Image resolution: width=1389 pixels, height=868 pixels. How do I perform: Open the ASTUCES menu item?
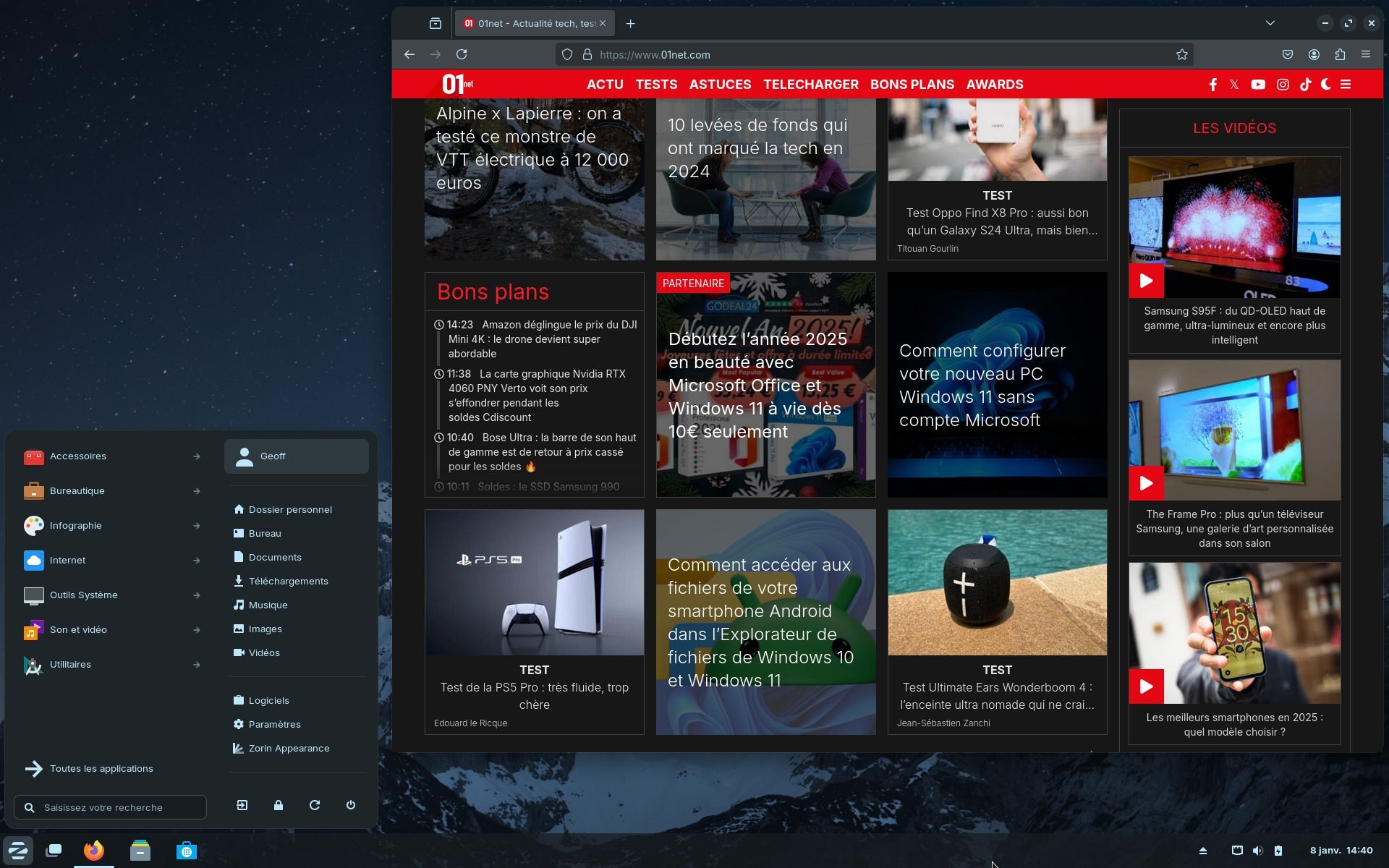pos(720,85)
